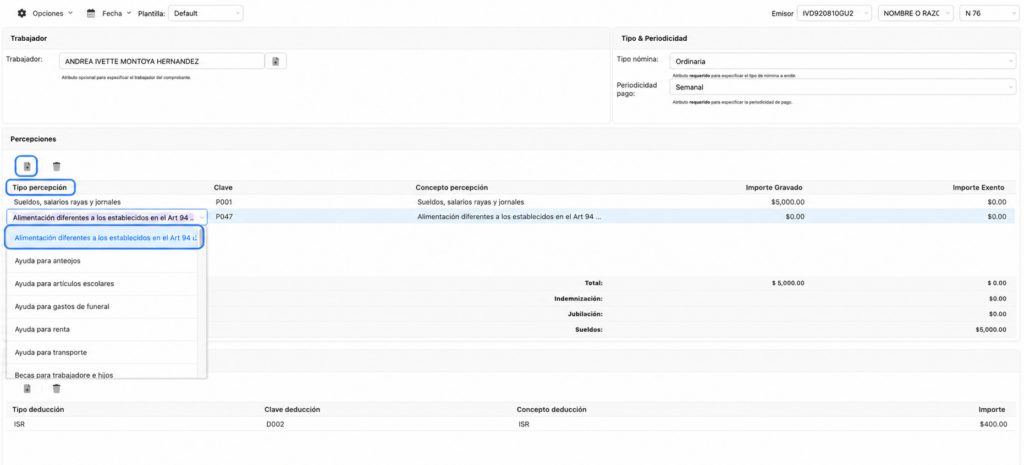Image resolution: width=1024 pixels, height=465 pixels.
Task: Click the Importe Gravado column header
Action: click(x=775, y=187)
